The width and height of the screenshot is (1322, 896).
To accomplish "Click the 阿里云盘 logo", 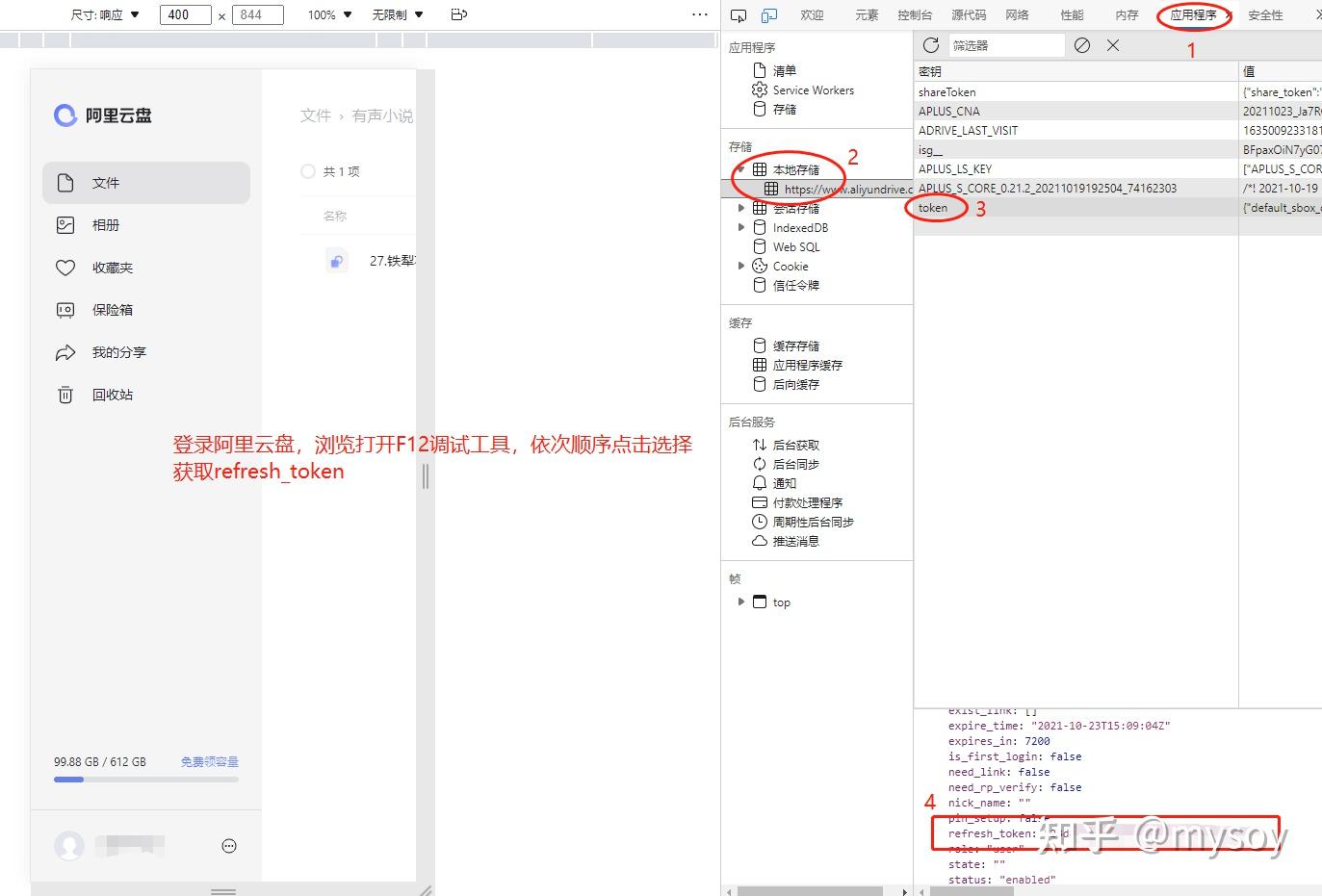I will point(103,115).
